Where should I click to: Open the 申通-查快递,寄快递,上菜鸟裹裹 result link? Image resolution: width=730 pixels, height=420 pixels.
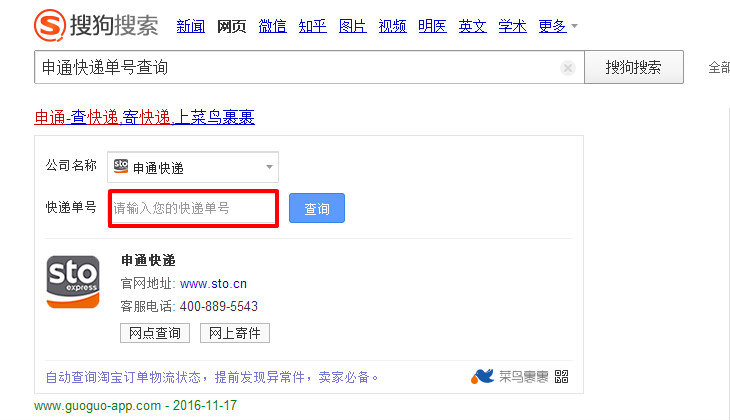(145, 117)
